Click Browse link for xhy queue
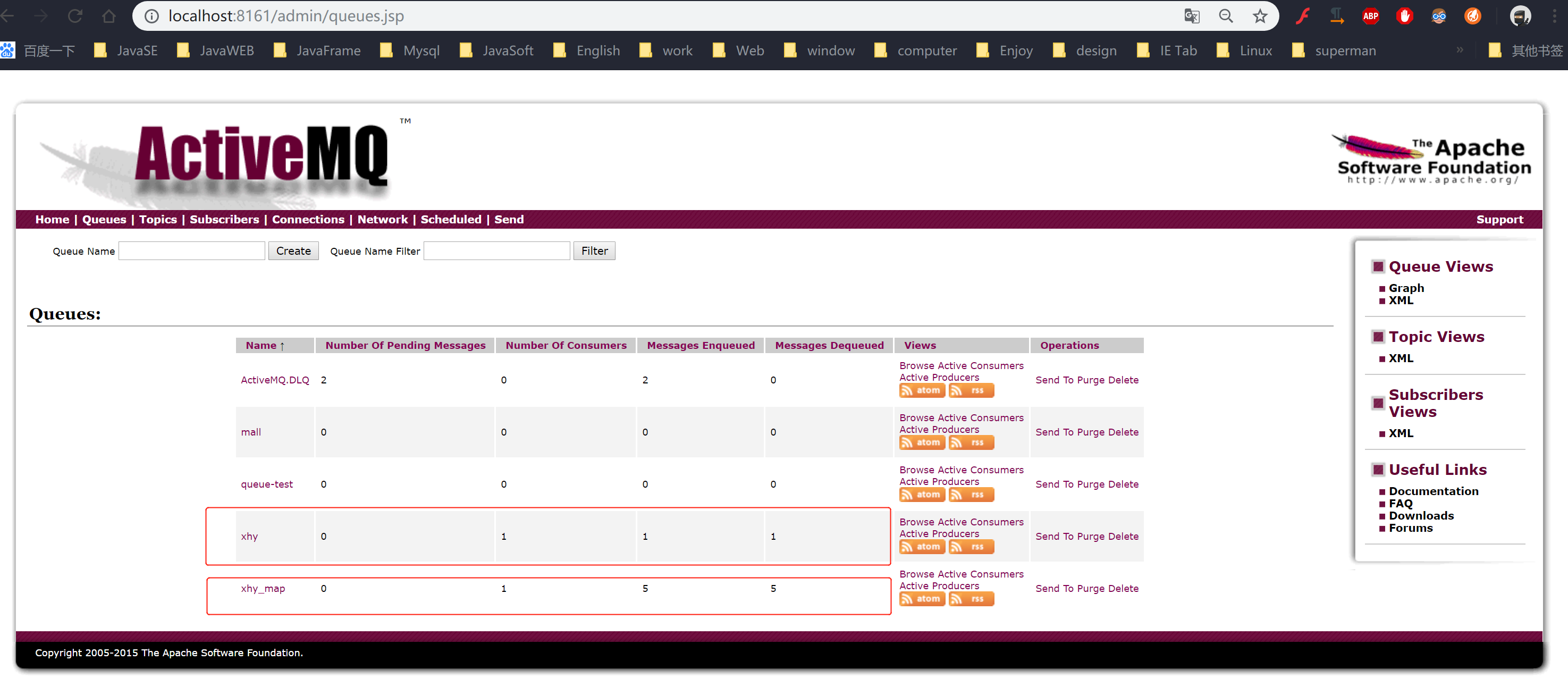 [917, 522]
